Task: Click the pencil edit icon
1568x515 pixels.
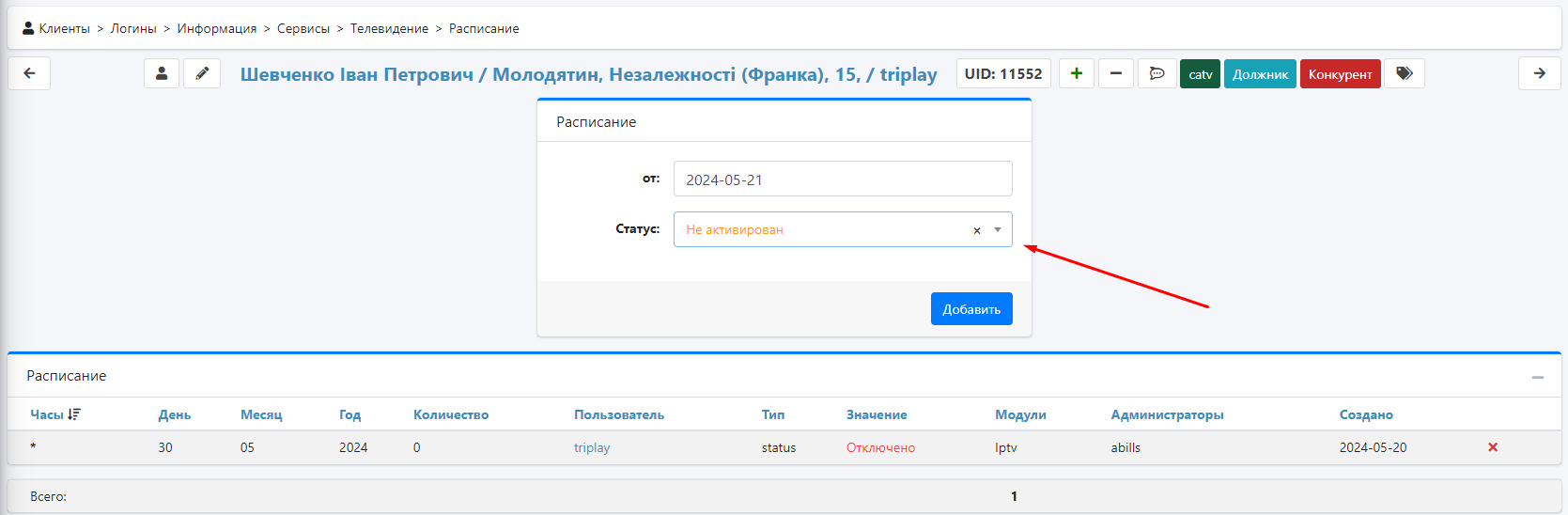Action: click(x=202, y=73)
